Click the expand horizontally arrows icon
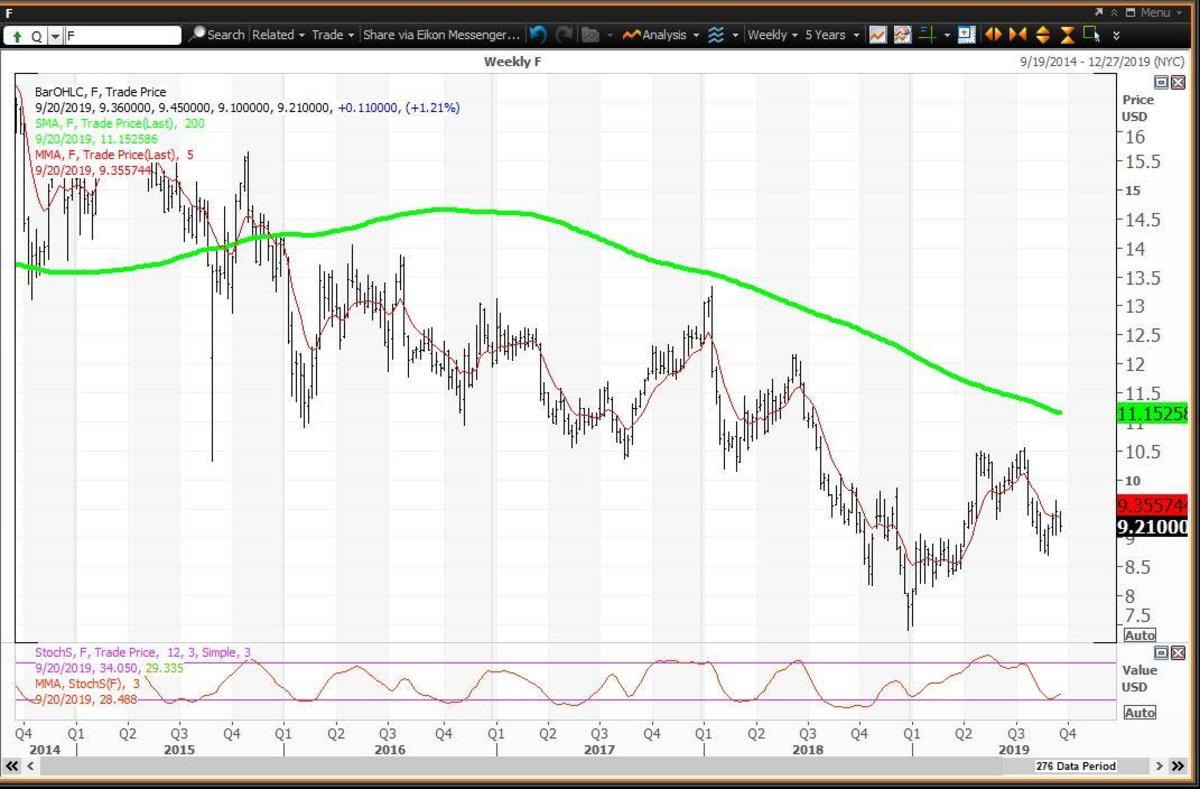Image resolution: width=1200 pixels, height=789 pixels. [993, 35]
